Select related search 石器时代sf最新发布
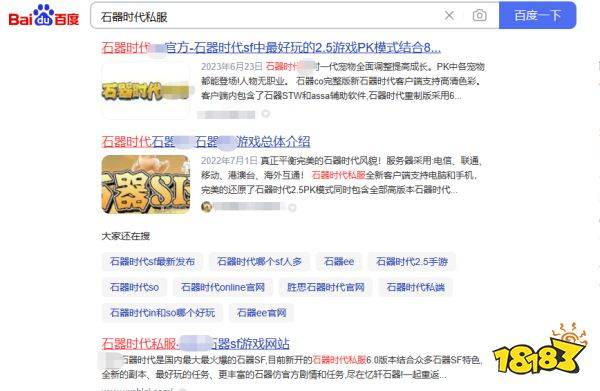The width and height of the screenshot is (600, 391). click(x=152, y=262)
